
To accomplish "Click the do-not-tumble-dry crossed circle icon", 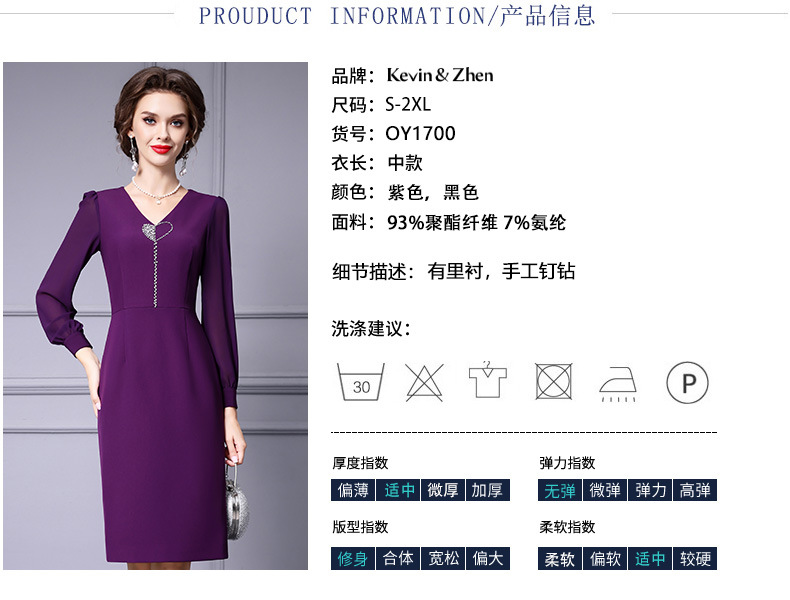I will pos(554,382).
